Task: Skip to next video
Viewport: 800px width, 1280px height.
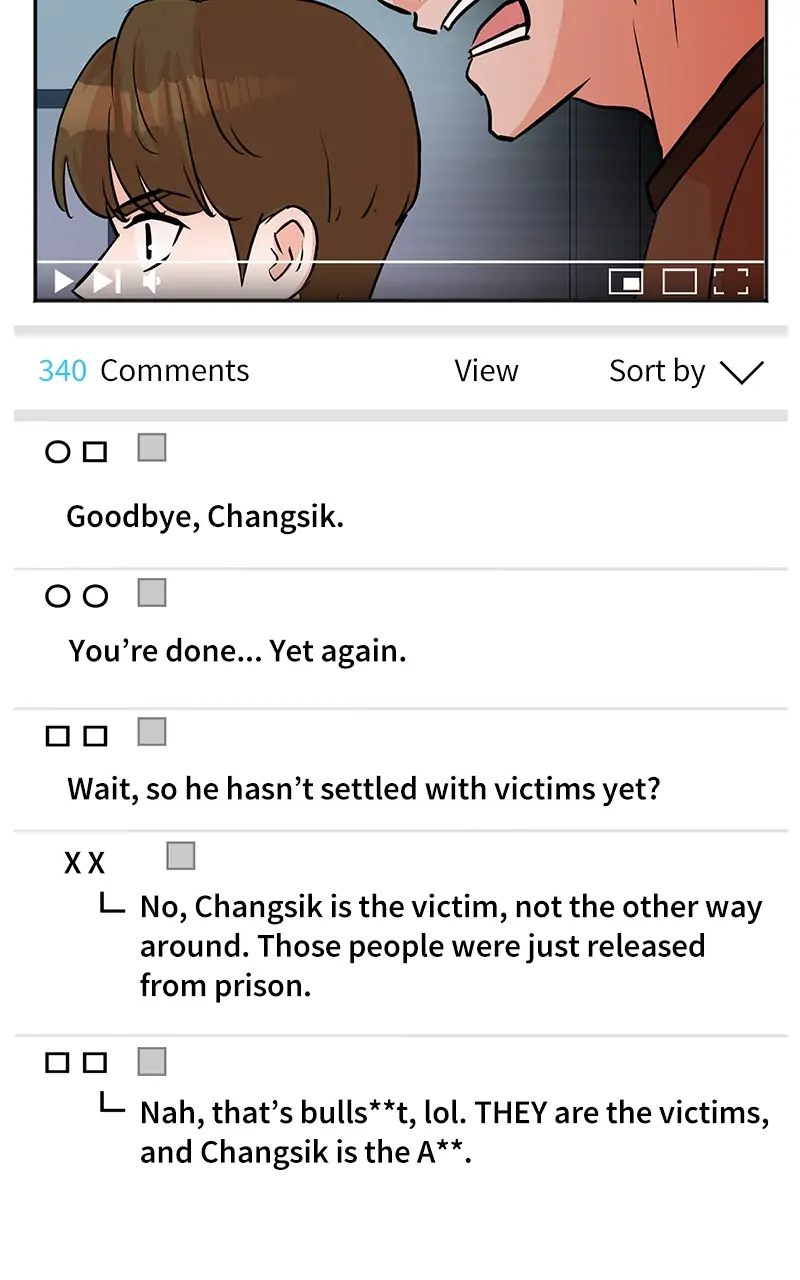Action: 107,281
